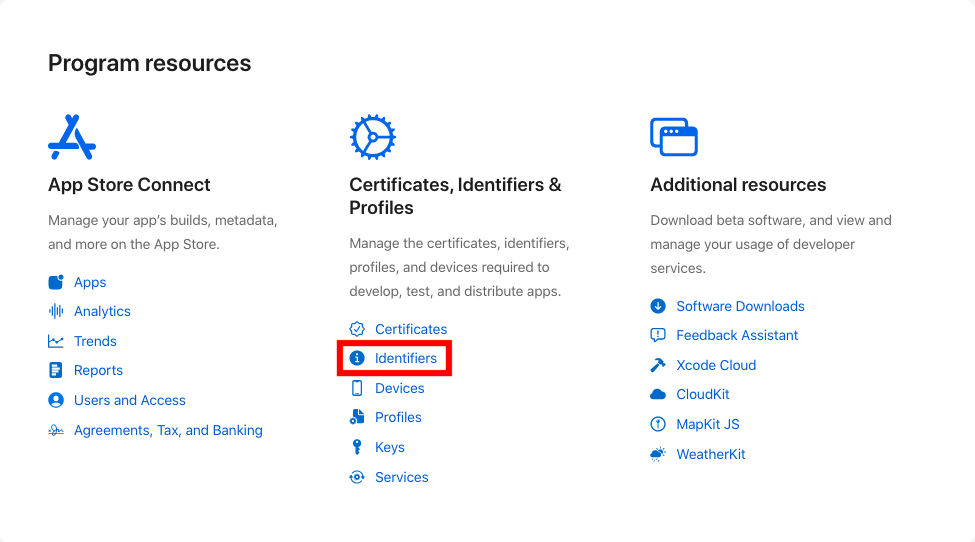The height and width of the screenshot is (542, 975).
Task: Open the Certificates link
Action: [411, 329]
